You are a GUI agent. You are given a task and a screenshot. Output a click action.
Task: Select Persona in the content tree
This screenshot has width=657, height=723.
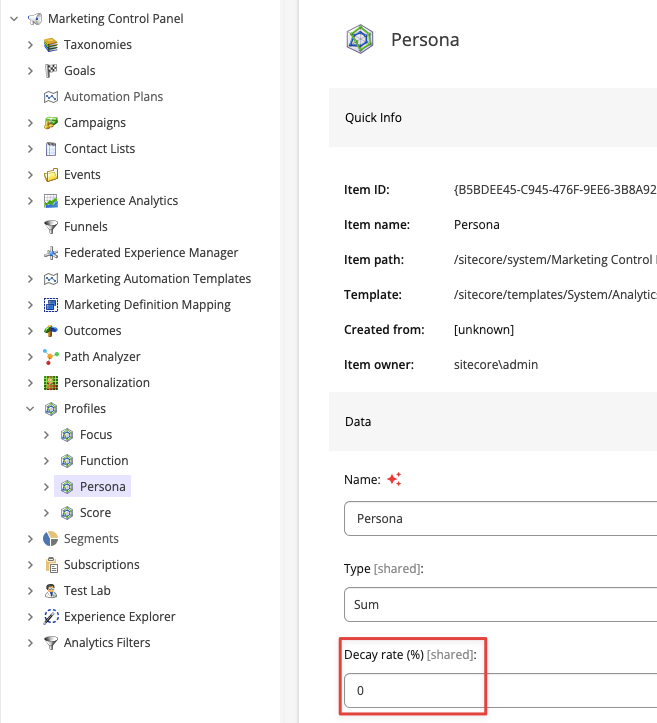(x=93, y=486)
